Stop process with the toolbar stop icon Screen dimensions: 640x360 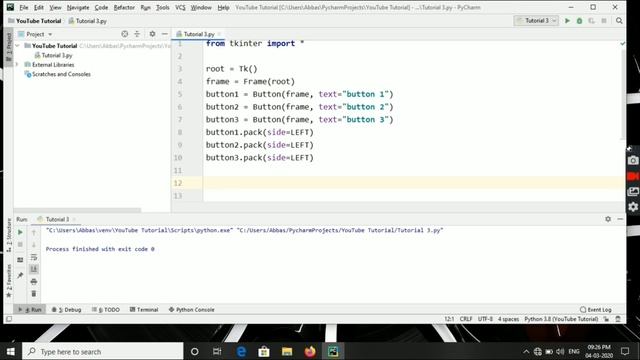pyautogui.click(x=604, y=21)
